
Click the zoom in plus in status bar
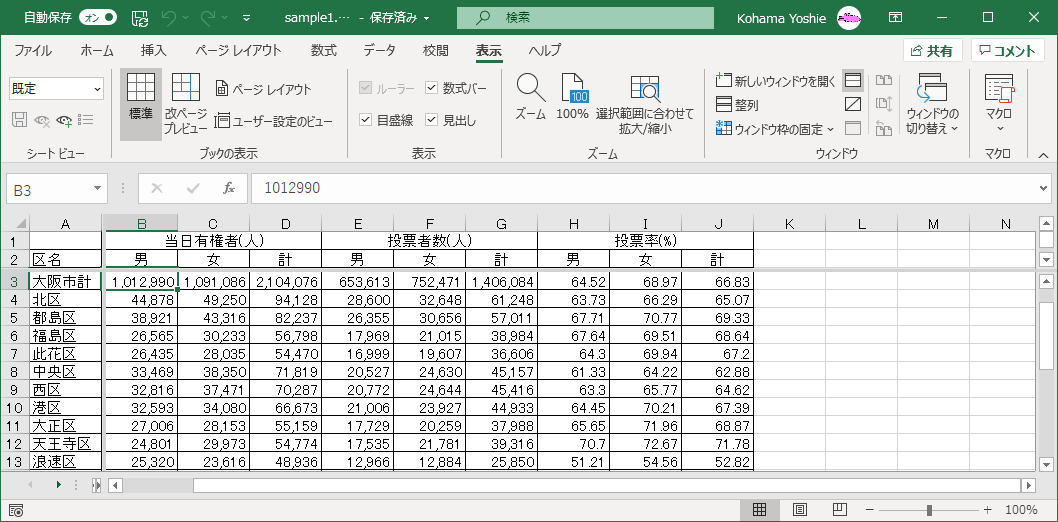(988, 510)
